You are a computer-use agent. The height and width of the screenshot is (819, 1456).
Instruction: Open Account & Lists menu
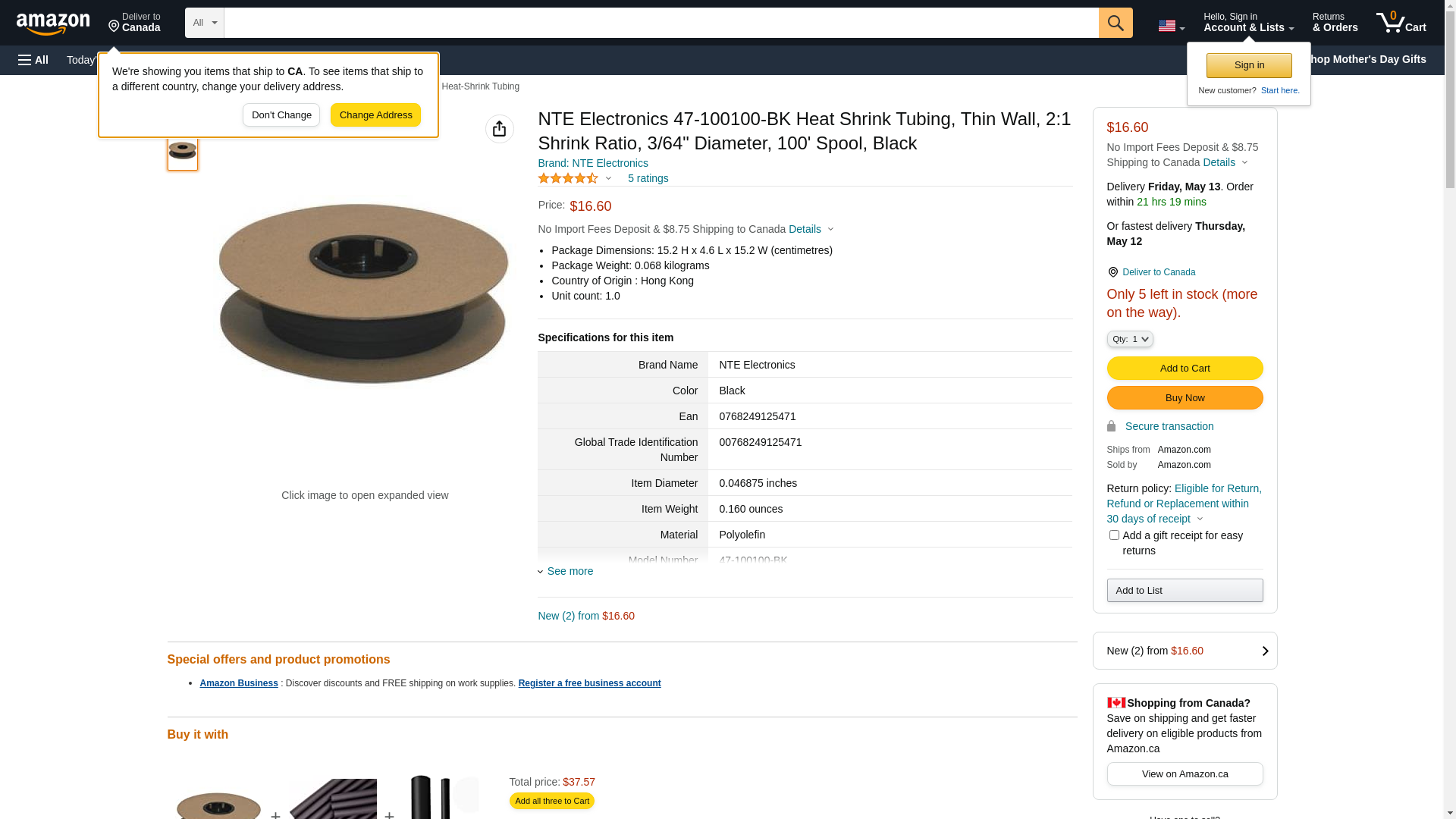[x=1247, y=23]
